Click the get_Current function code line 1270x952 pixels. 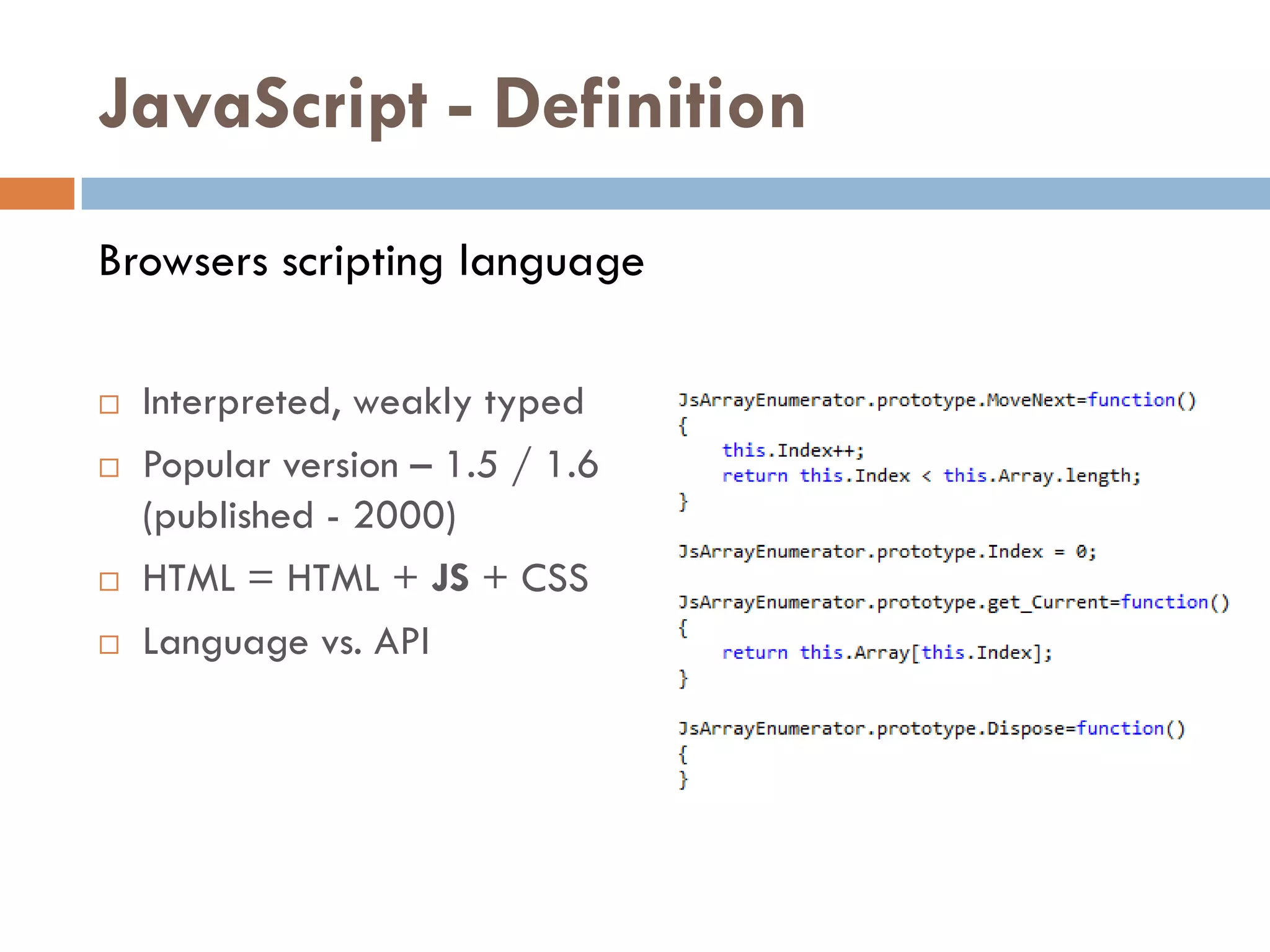(x=953, y=602)
